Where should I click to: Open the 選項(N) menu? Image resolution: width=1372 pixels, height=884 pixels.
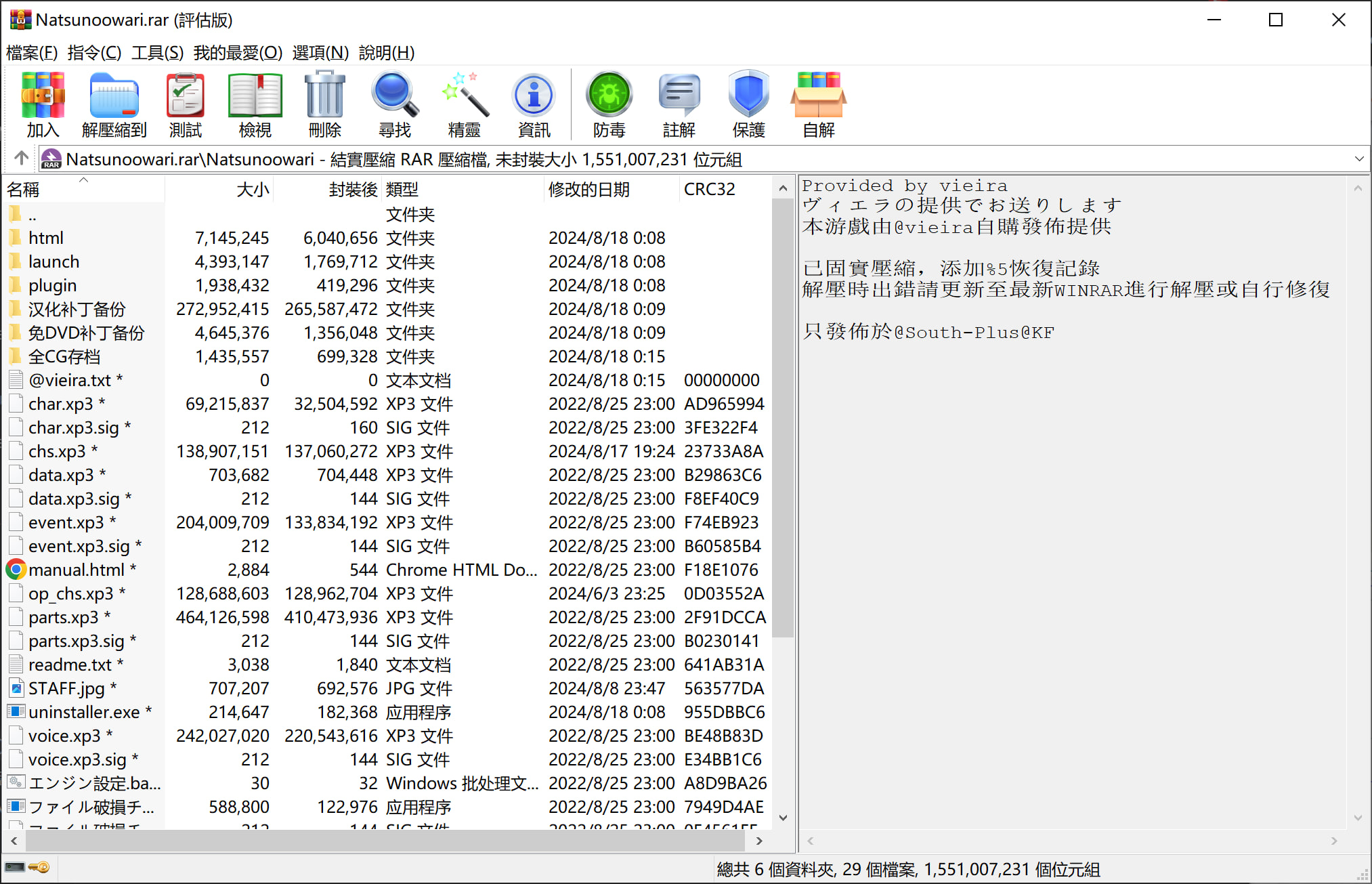tap(320, 53)
